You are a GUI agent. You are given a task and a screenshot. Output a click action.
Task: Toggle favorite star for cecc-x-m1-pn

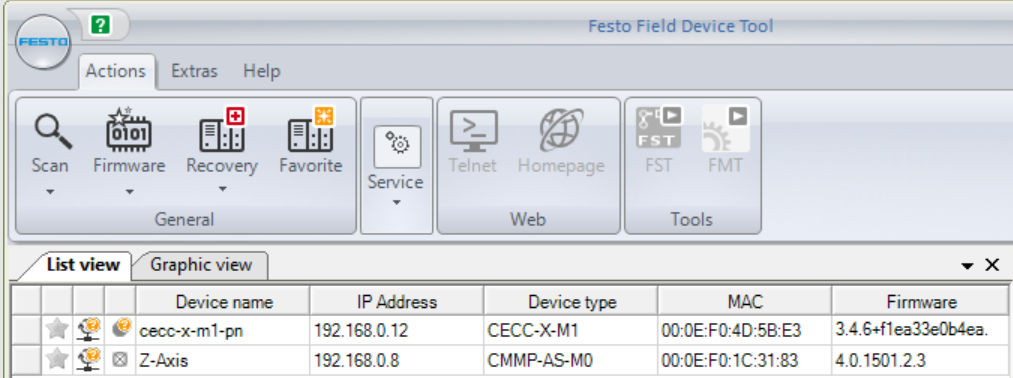(x=57, y=330)
